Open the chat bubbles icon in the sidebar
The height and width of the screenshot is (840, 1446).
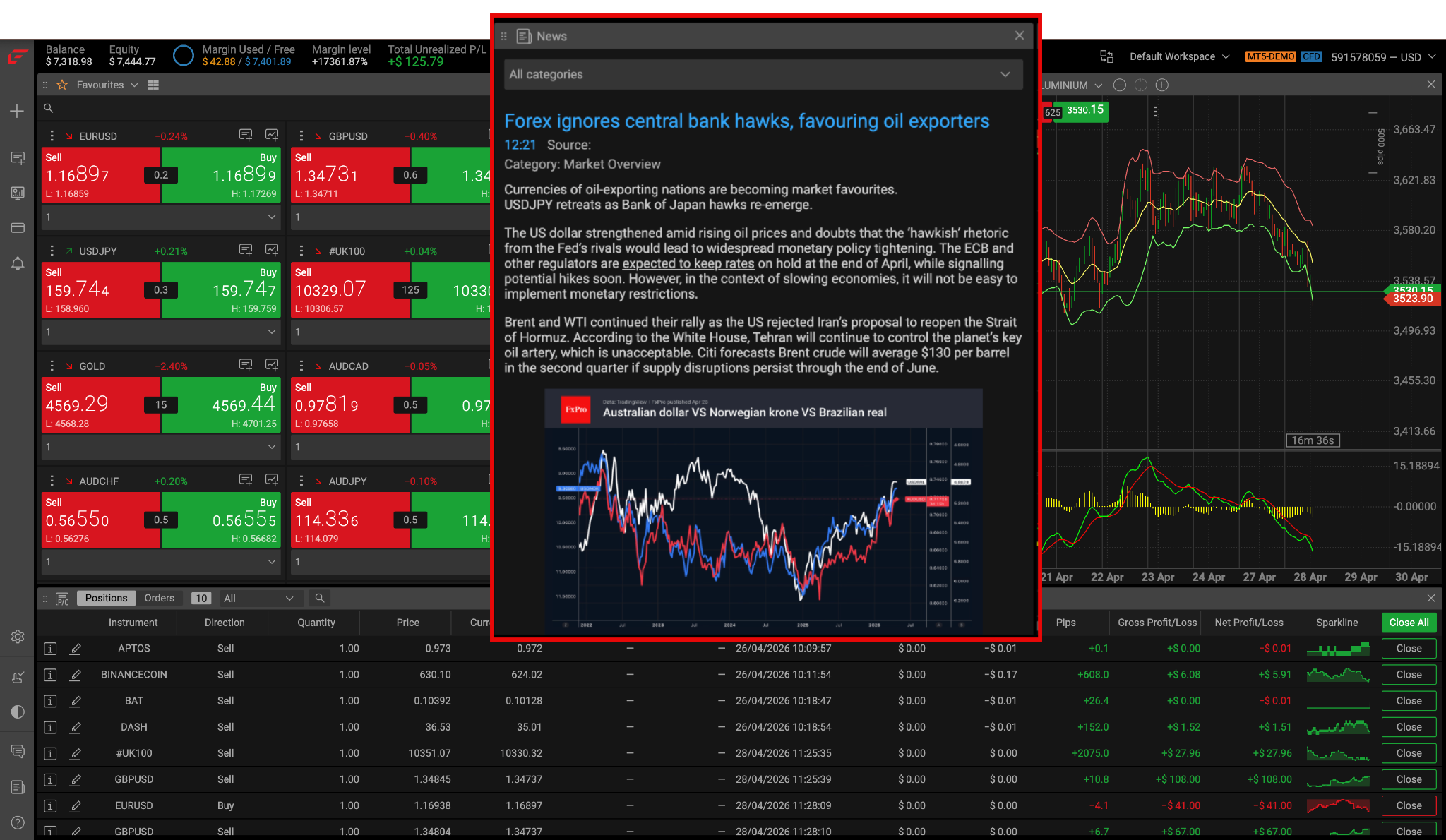point(18,751)
